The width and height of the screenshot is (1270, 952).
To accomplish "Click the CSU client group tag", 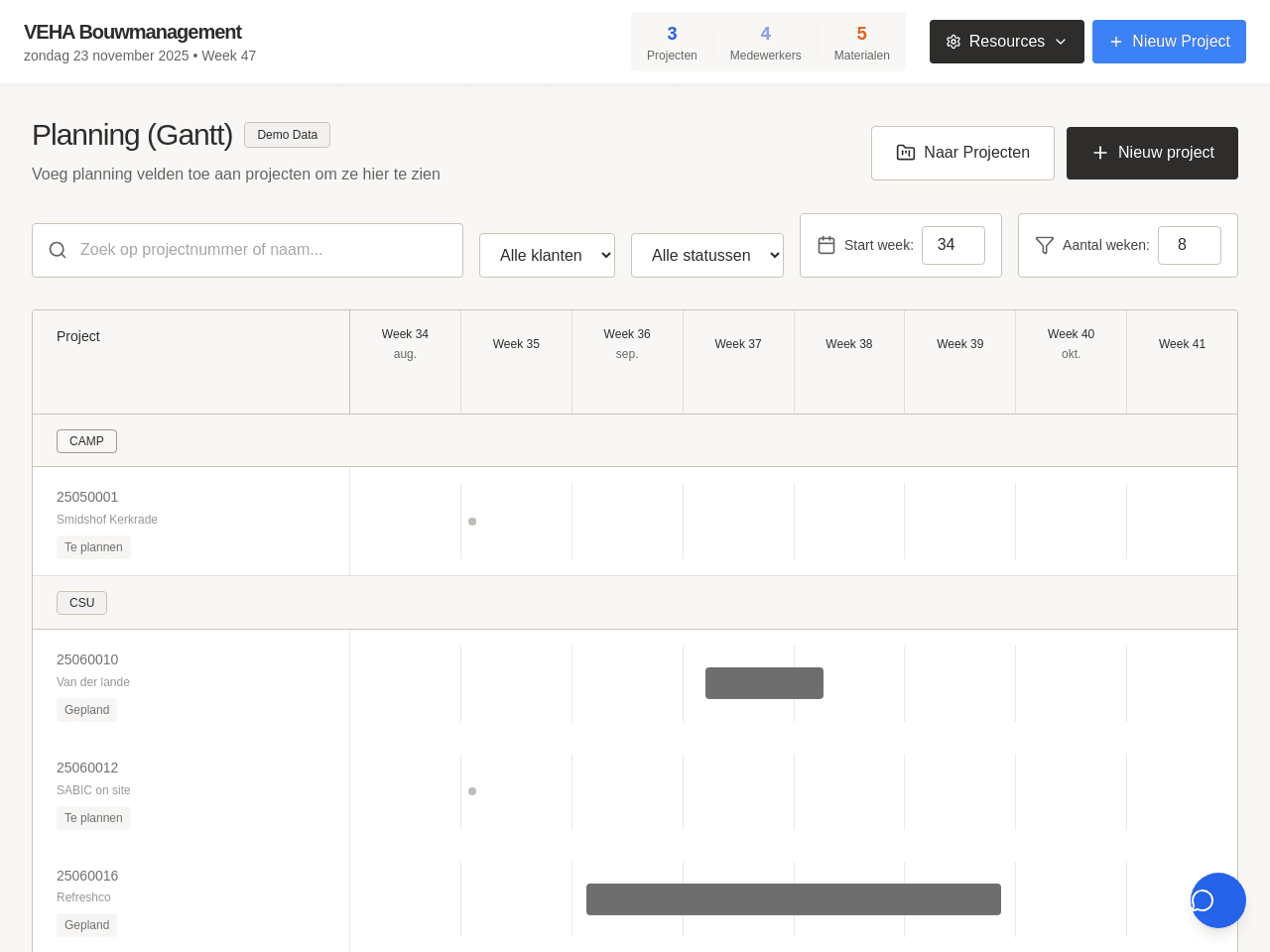I will click(81, 603).
